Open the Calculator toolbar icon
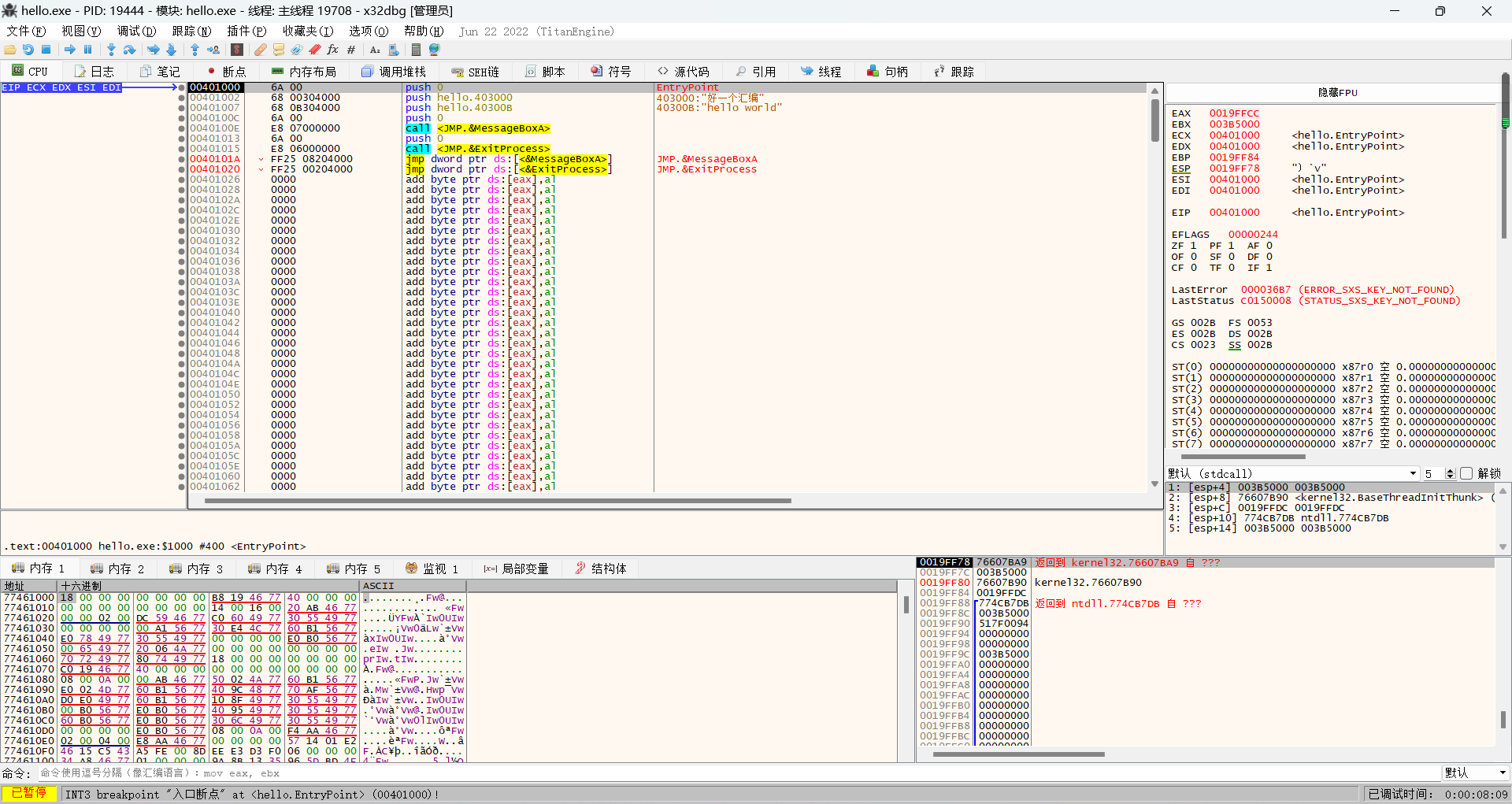This screenshot has width=1512, height=804. pos(416,50)
